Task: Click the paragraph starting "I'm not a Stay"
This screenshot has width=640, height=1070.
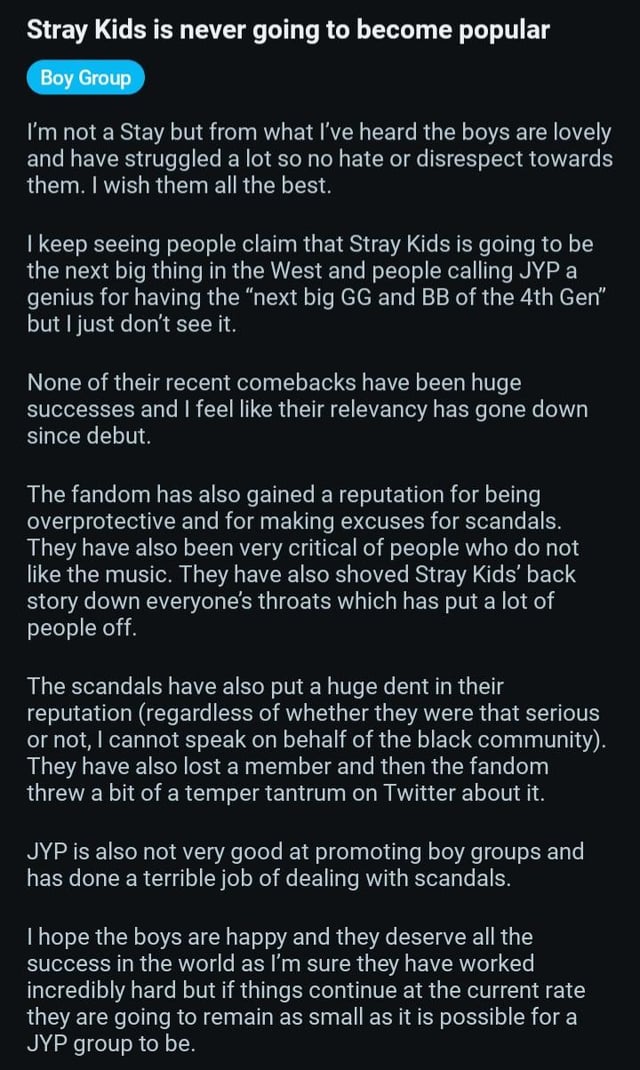Action: [x=320, y=158]
